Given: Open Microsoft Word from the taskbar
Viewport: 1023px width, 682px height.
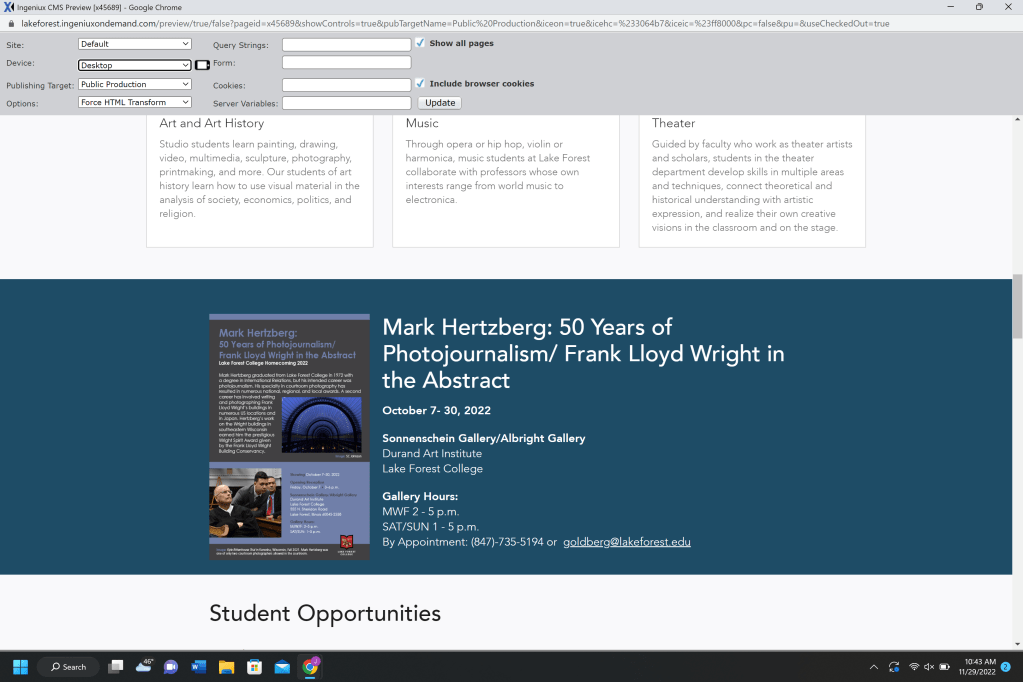Looking at the screenshot, I should coord(198,666).
